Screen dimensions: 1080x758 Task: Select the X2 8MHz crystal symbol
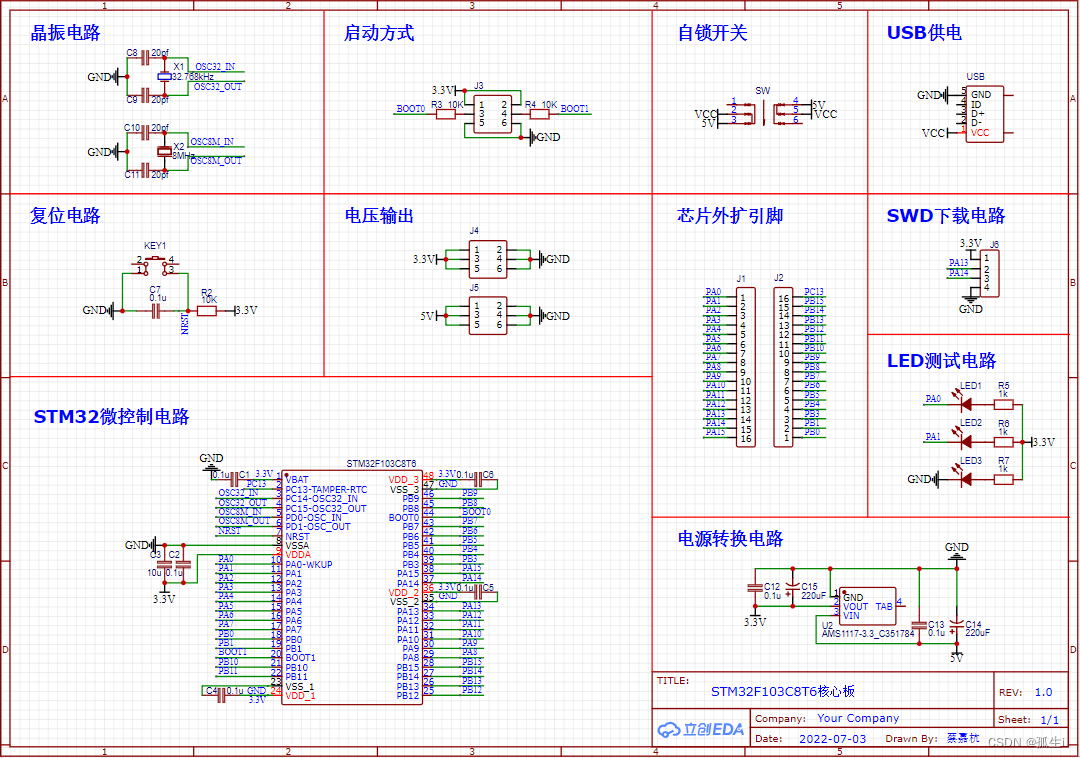pos(163,152)
